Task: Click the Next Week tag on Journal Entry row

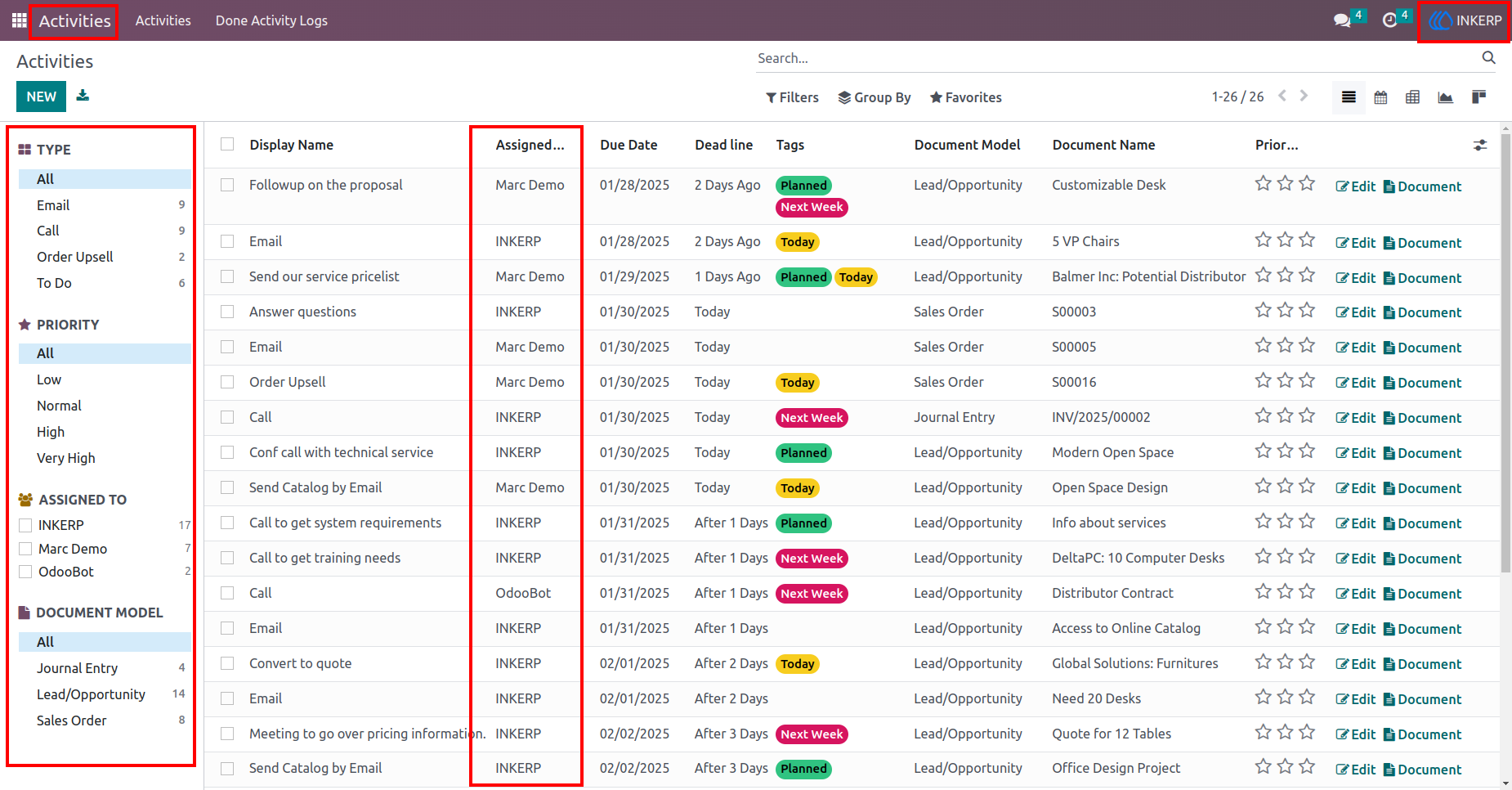Action: tap(812, 418)
